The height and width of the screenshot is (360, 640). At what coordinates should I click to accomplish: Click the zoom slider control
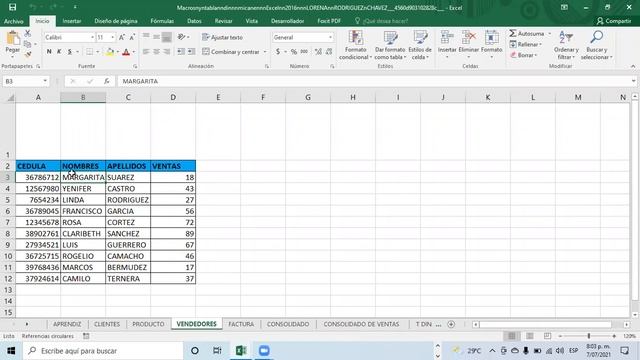[x=589, y=336]
